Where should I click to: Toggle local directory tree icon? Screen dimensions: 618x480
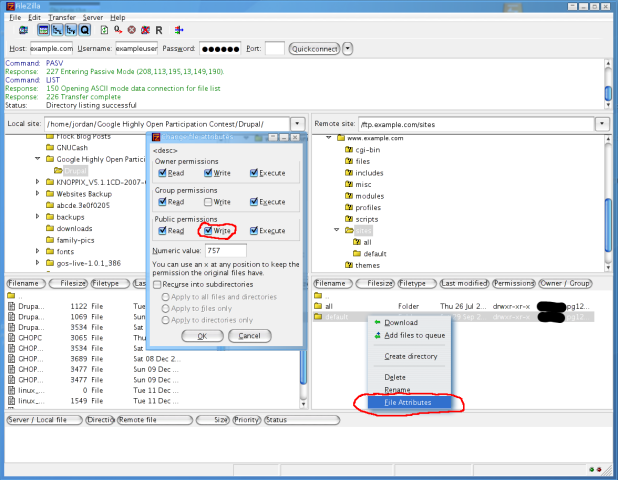click(x=57, y=30)
